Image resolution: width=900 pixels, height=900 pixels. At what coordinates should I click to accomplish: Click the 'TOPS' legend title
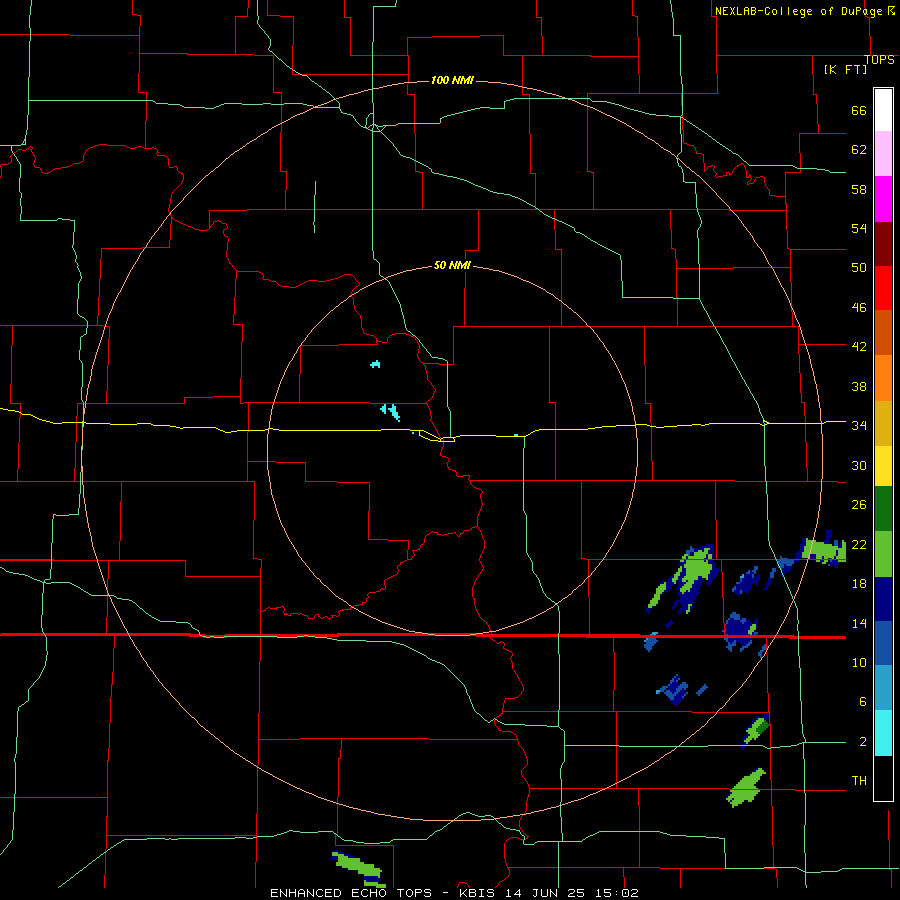tap(879, 60)
